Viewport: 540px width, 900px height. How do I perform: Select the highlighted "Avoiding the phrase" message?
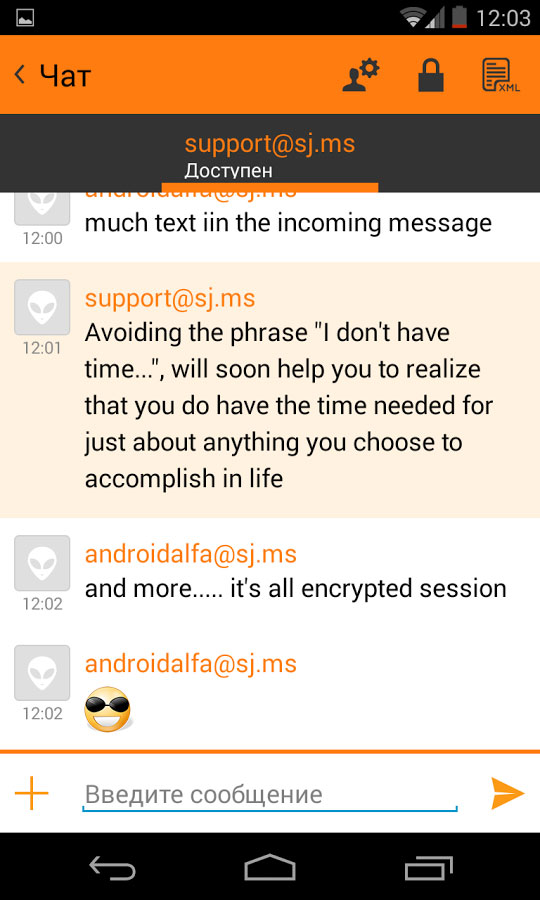(x=270, y=390)
